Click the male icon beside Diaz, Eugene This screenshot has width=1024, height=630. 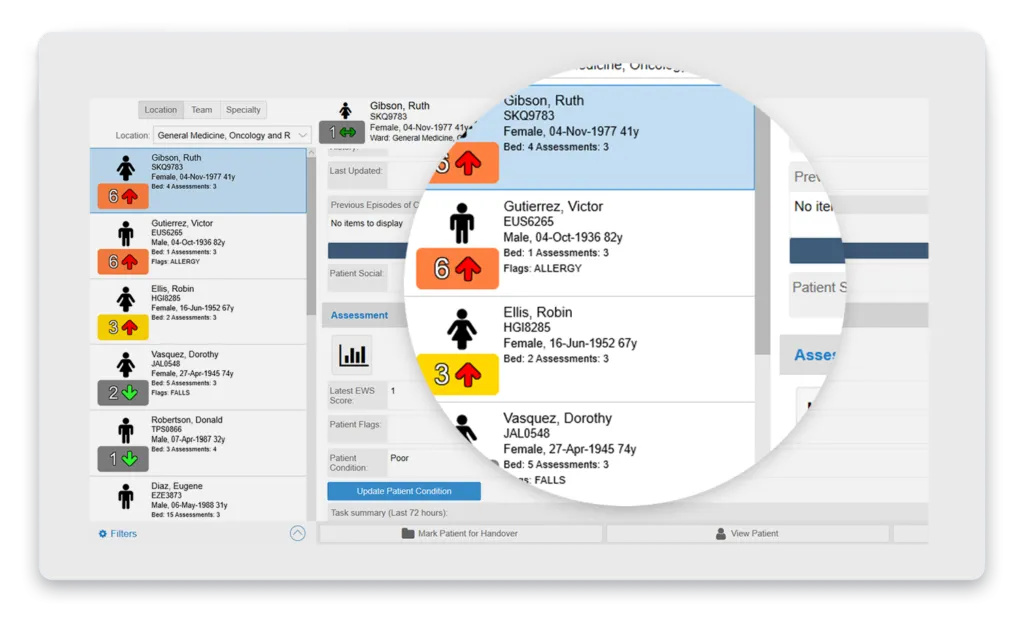tap(125, 496)
